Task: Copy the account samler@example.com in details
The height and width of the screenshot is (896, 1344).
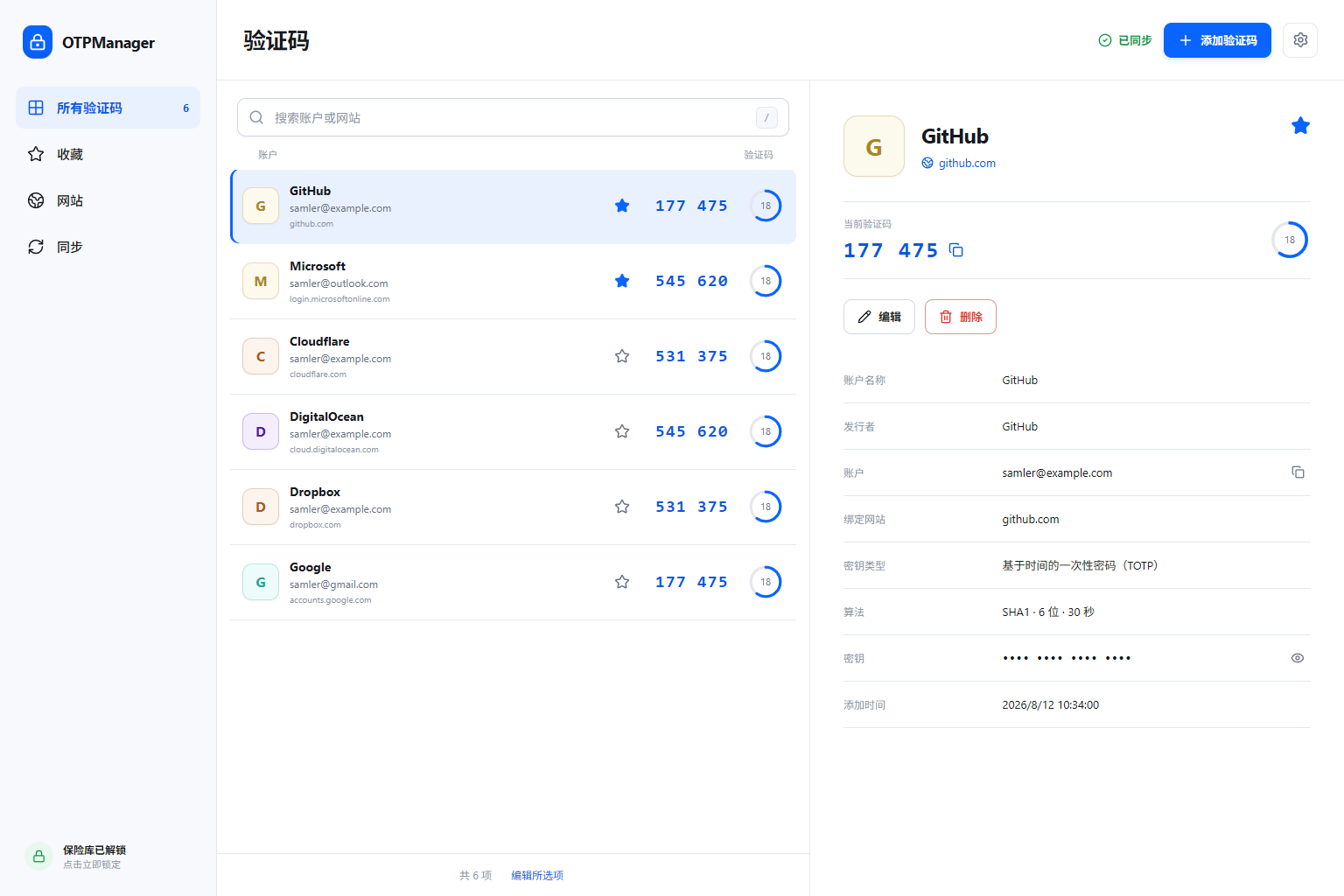Action: (1298, 472)
